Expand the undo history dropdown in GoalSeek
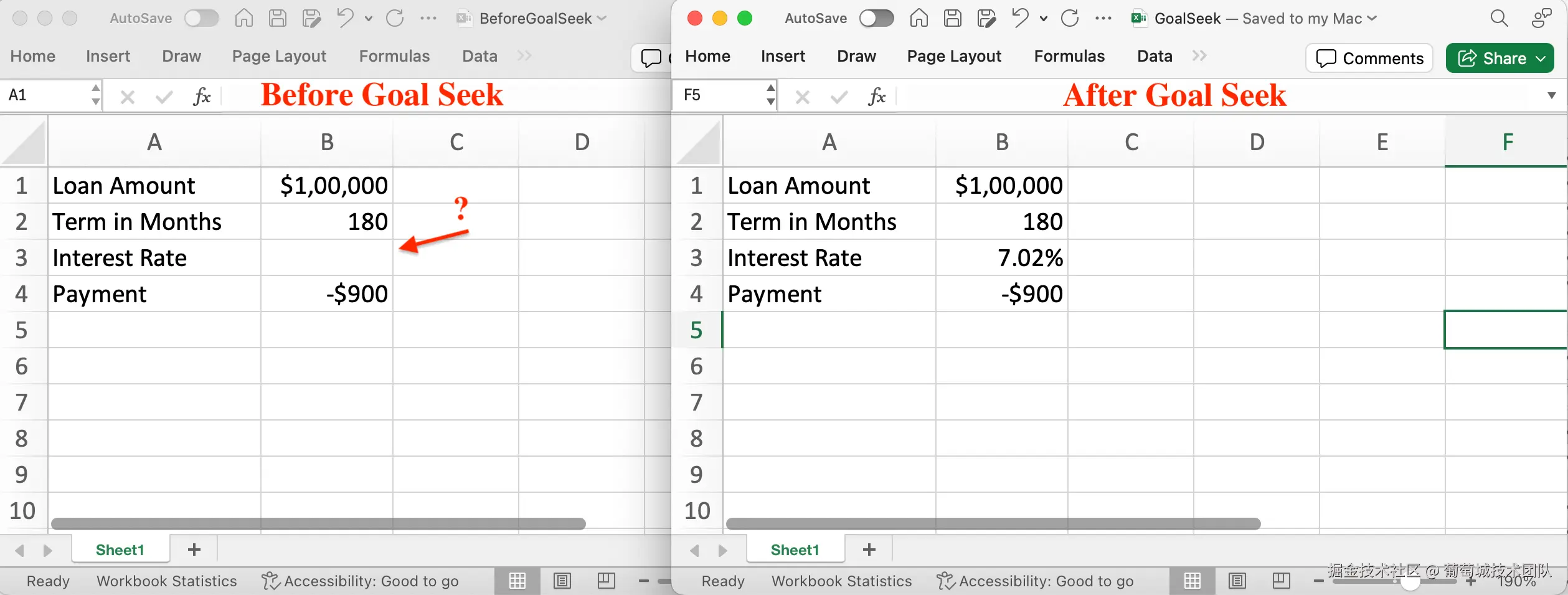Image resolution: width=1568 pixels, height=595 pixels. 1044,19
